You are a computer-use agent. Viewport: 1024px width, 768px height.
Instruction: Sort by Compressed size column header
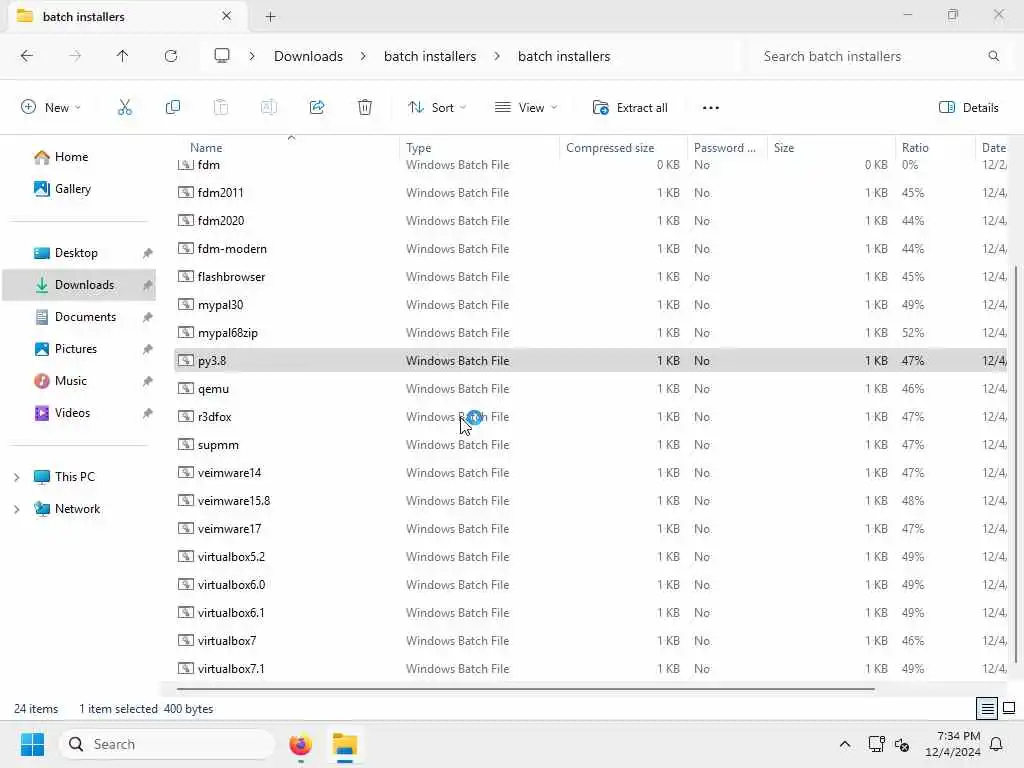pos(610,148)
